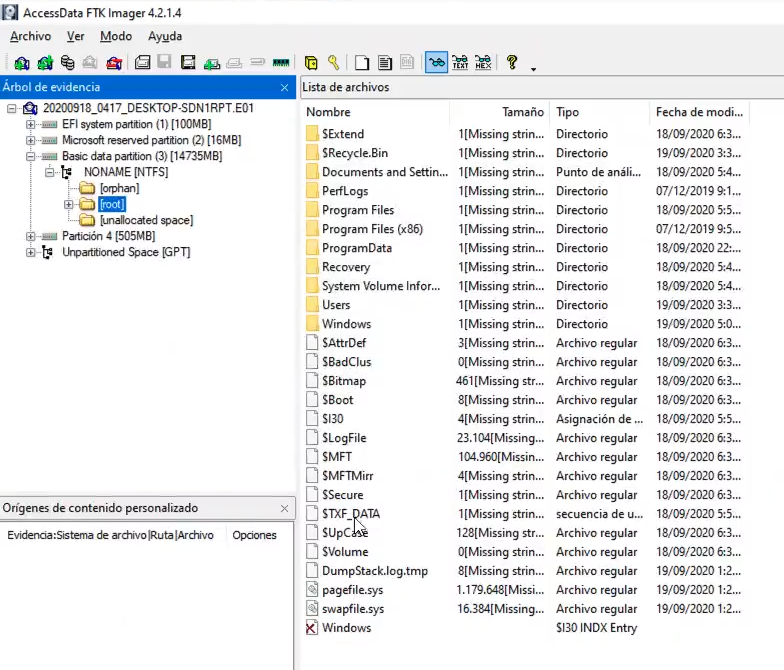
Task: Expand Unpartitioned Space [GPT] node
Action: [30, 252]
